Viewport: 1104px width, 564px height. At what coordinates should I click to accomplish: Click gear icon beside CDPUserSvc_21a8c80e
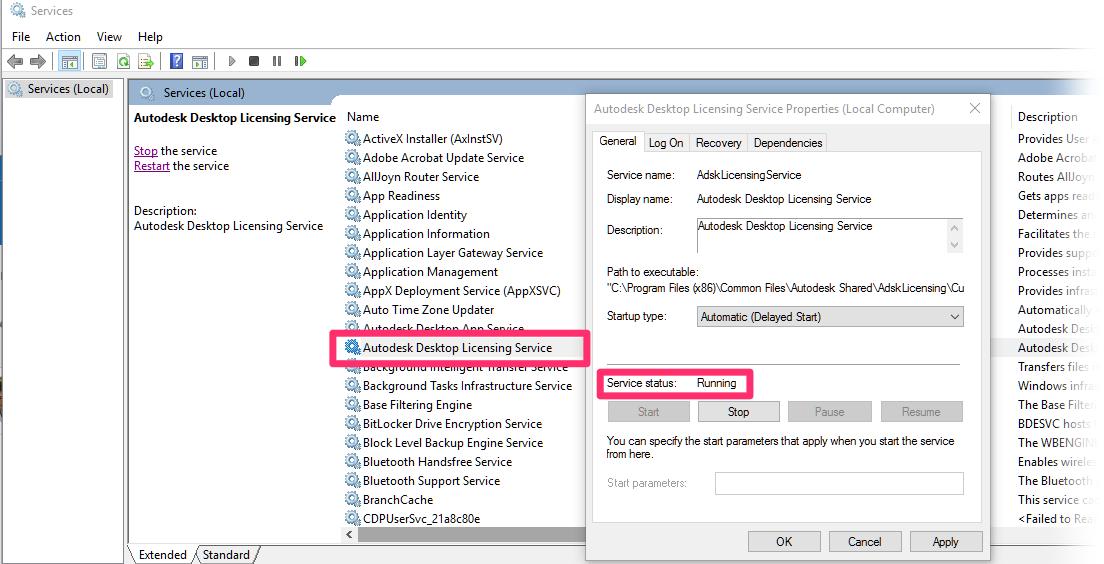point(353,518)
